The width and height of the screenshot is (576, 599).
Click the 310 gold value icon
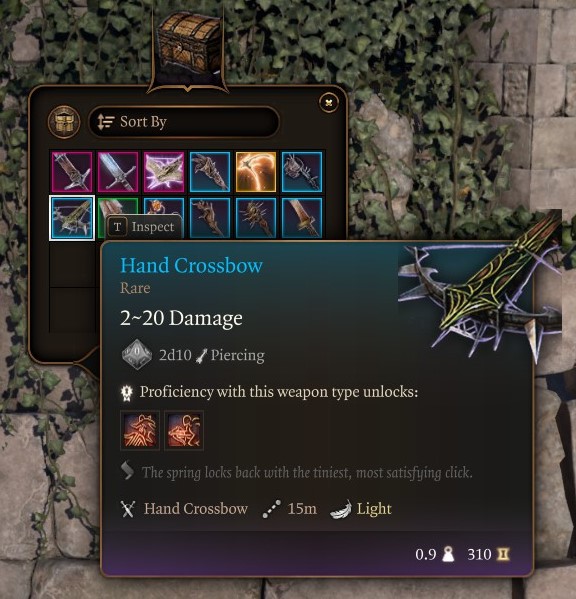click(x=503, y=554)
